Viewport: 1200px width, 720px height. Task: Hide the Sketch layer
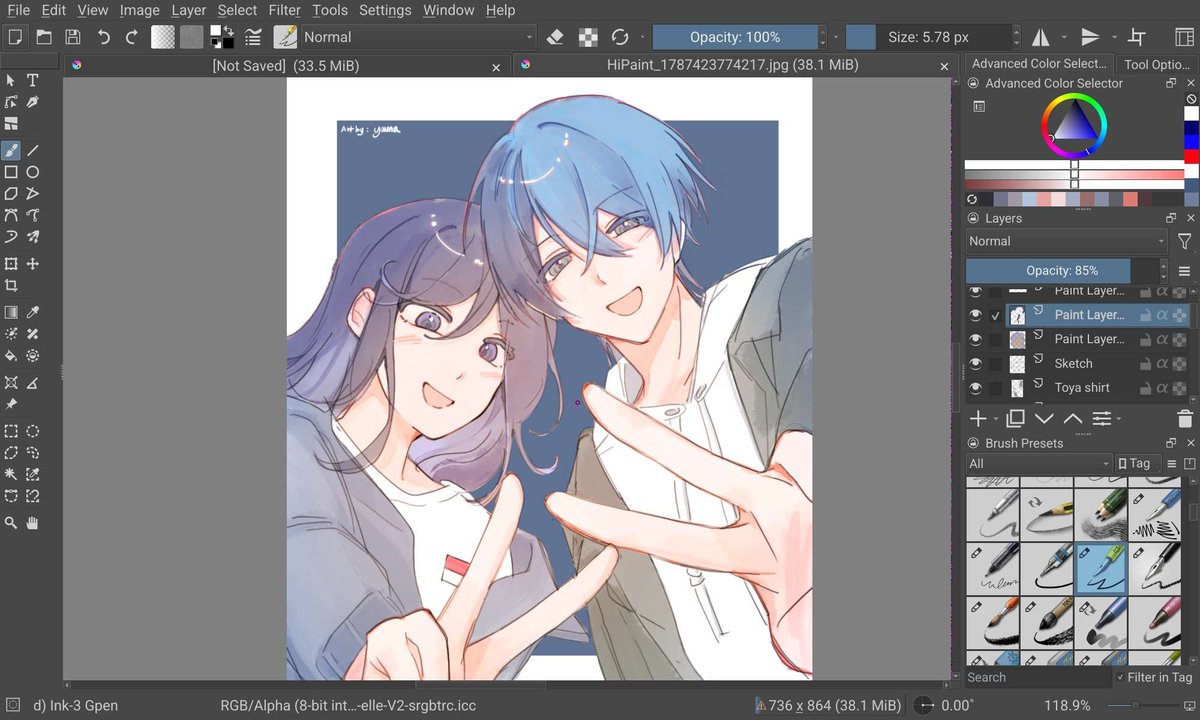pos(975,363)
